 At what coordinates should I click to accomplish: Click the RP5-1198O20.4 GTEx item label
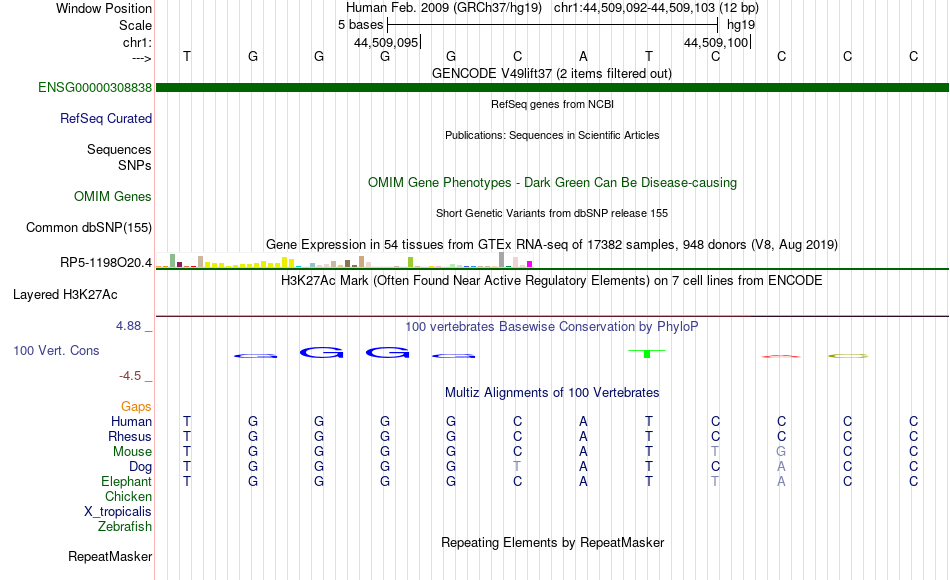point(105,262)
